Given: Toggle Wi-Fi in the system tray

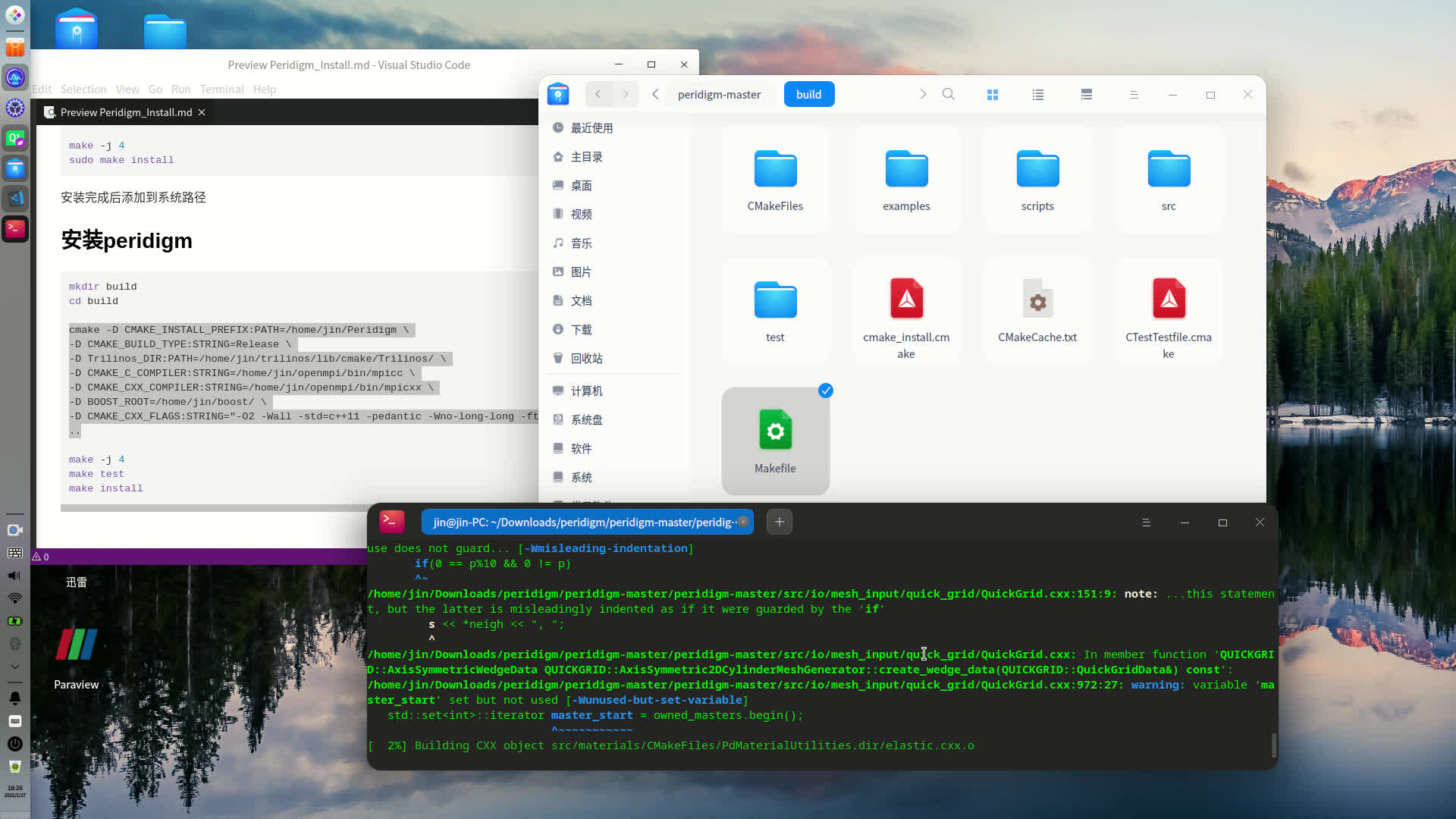Looking at the screenshot, I should point(14,598).
